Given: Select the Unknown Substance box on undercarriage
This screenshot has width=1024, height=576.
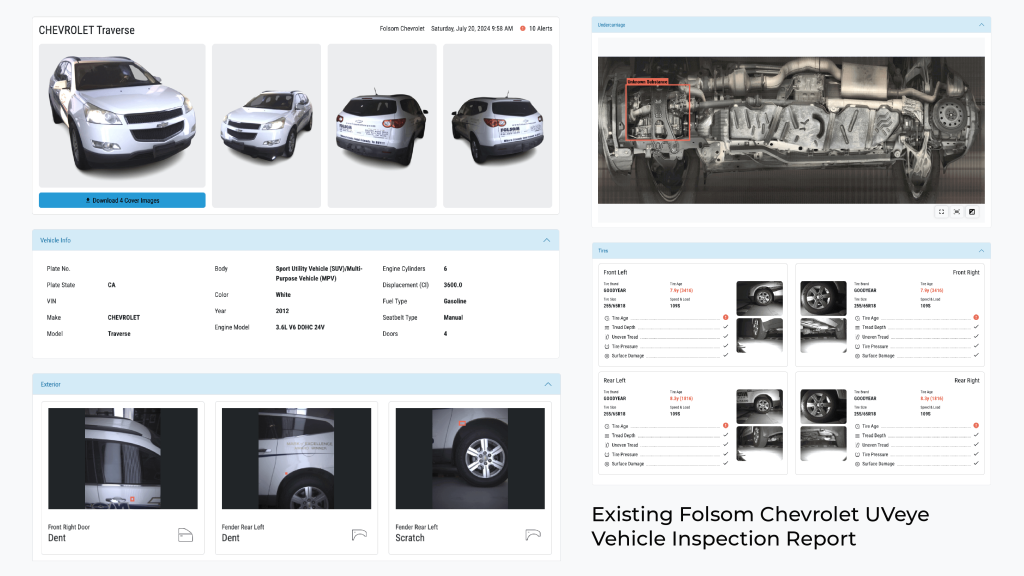Looking at the screenshot, I should 658,110.
